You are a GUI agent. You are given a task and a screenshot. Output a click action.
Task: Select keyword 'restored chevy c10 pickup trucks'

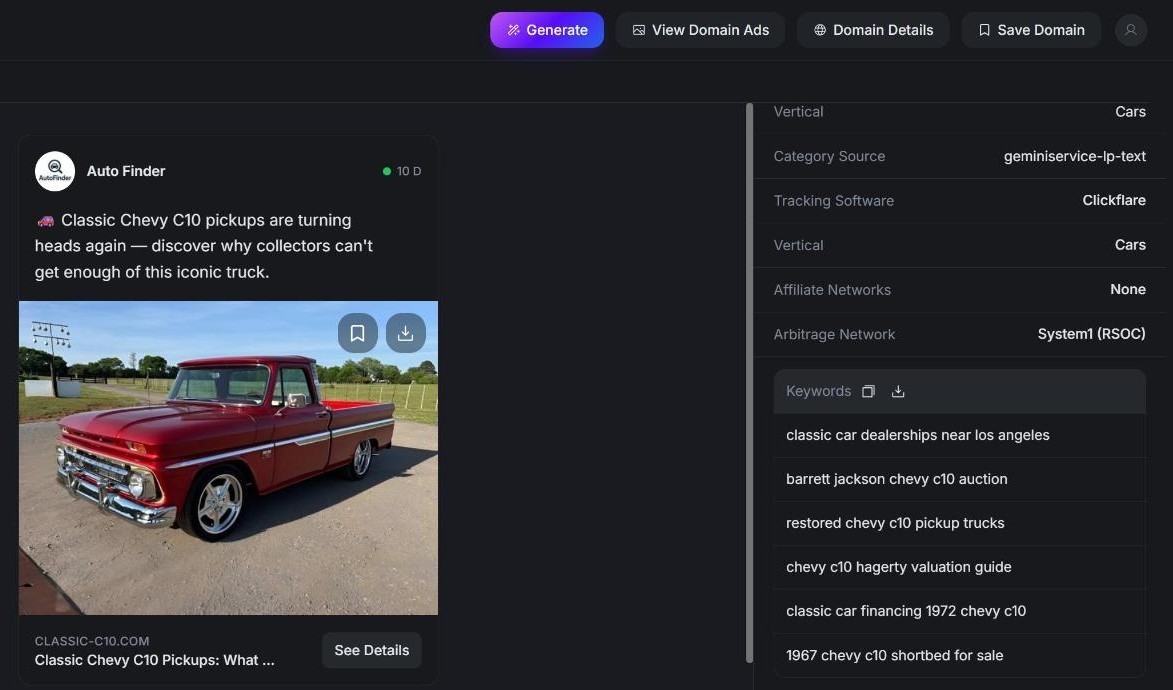(x=959, y=523)
